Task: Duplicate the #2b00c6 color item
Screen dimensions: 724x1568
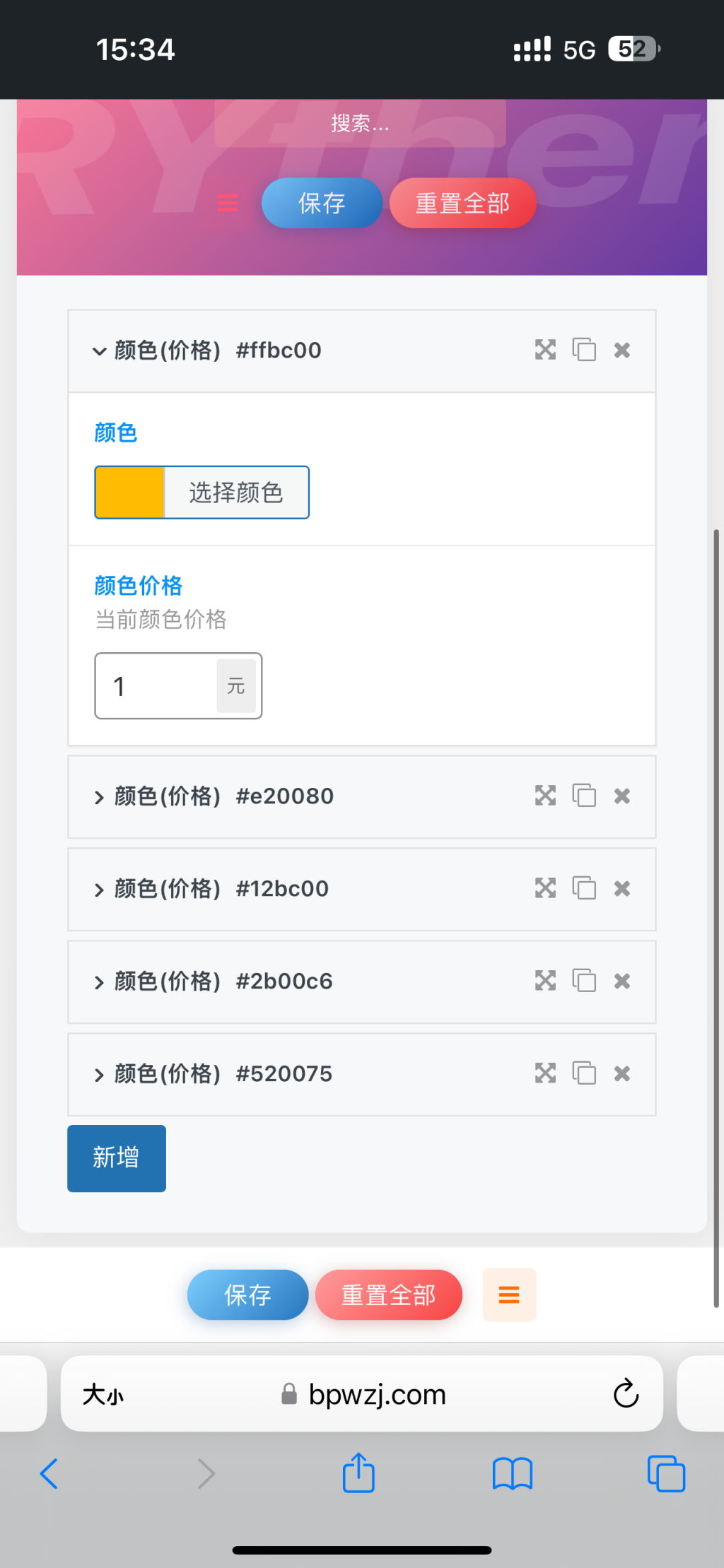Action: (584, 981)
